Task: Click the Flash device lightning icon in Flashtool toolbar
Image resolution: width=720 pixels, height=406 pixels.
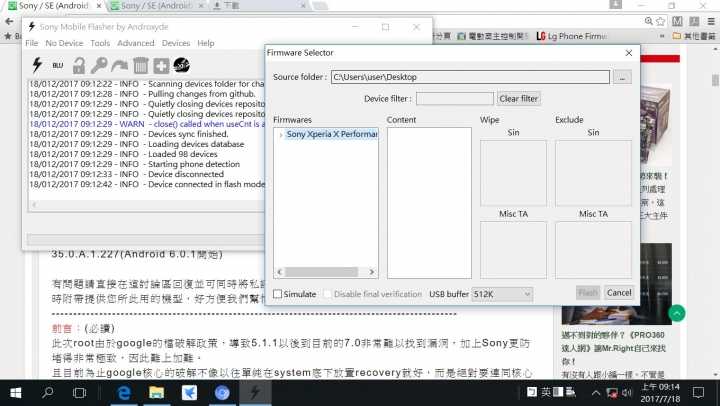Action: tap(37, 65)
